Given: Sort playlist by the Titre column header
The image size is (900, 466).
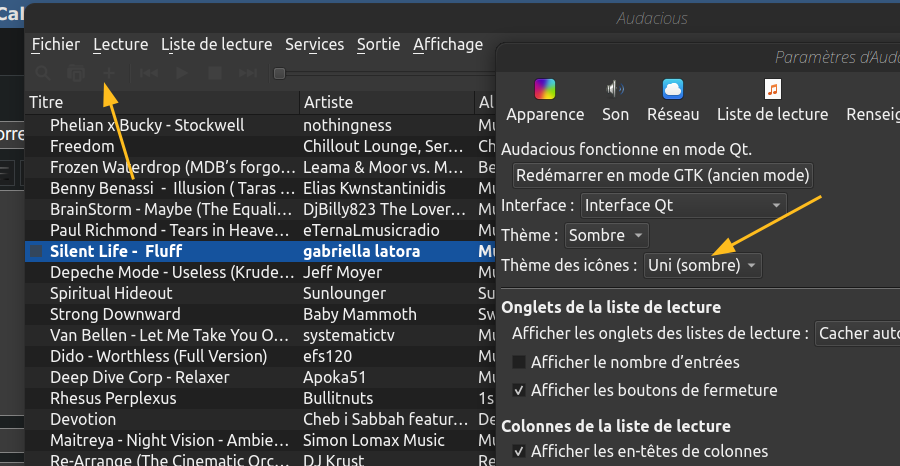Looking at the screenshot, I should (x=162, y=102).
